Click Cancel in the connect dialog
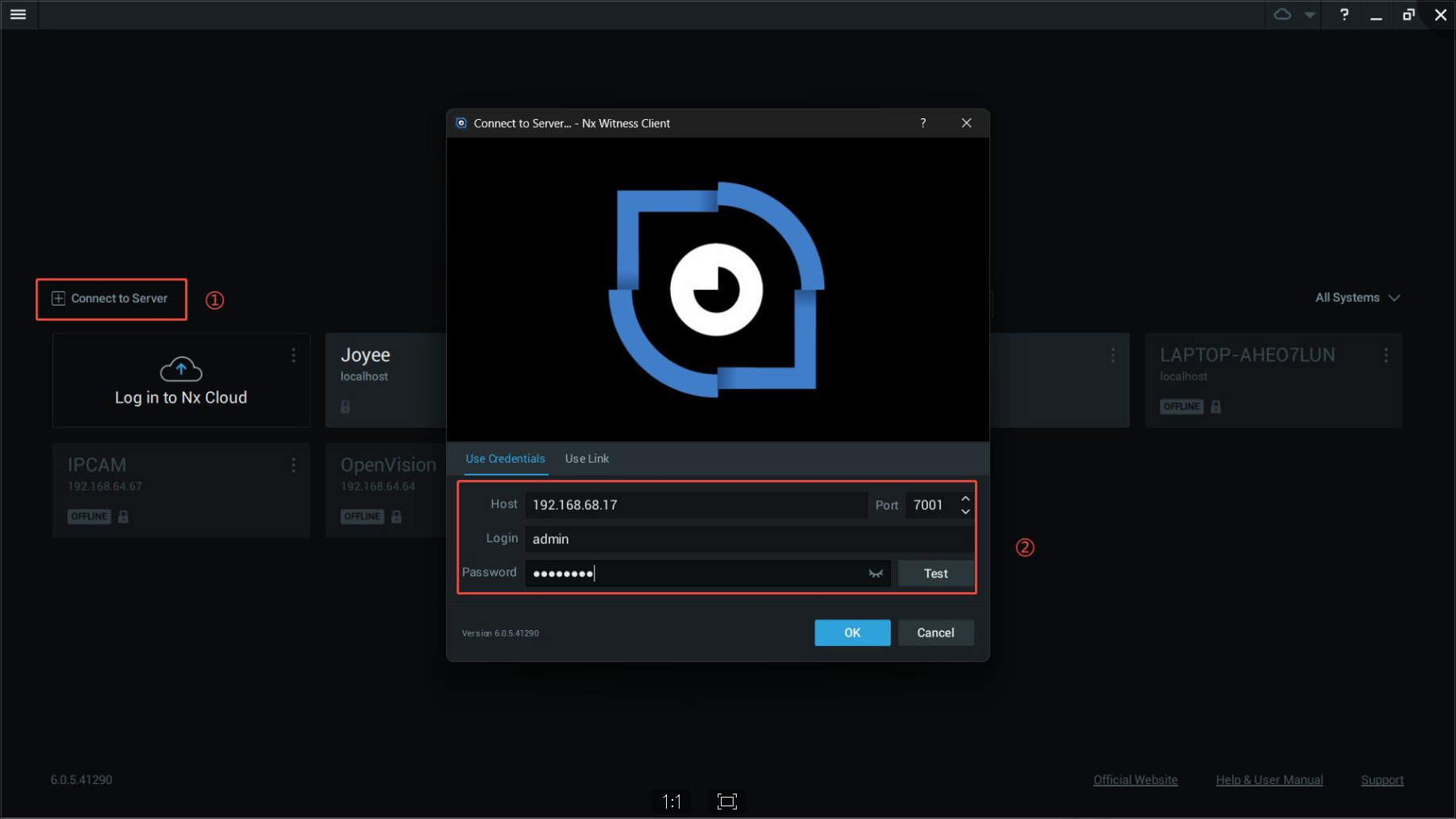Viewport: 1456px width, 819px height. pos(936,633)
